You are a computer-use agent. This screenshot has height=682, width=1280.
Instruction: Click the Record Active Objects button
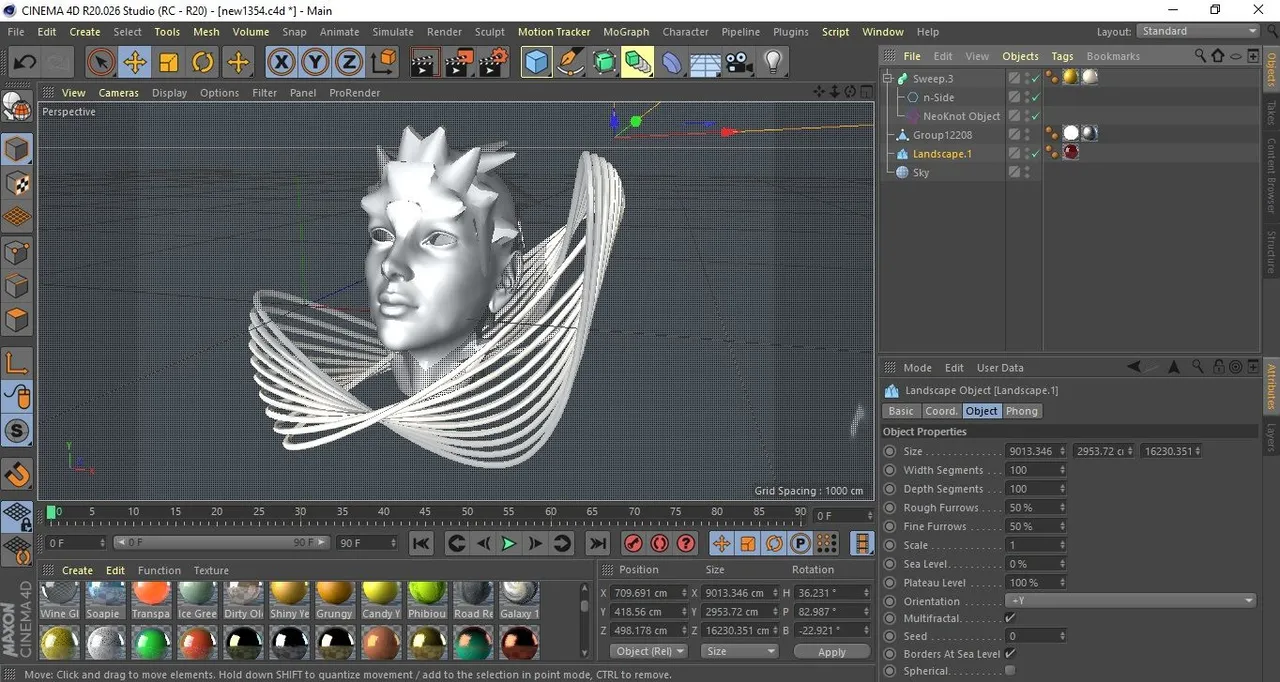point(633,543)
